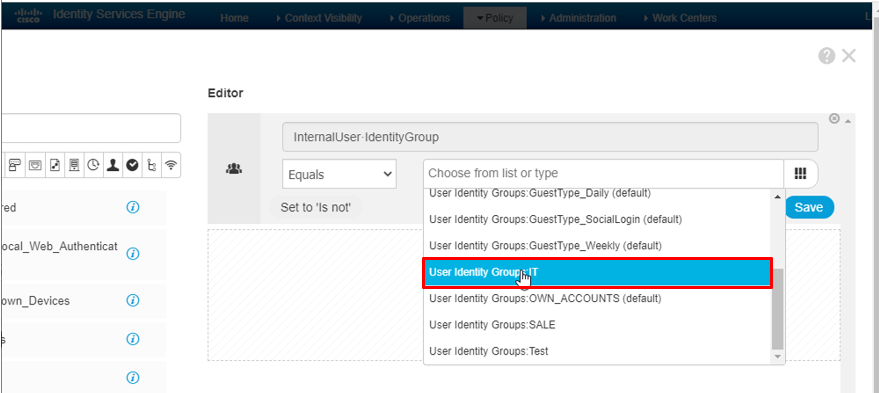Click the server rack filter icon
Viewport: 879px width, 393px height.
[x=74, y=165]
